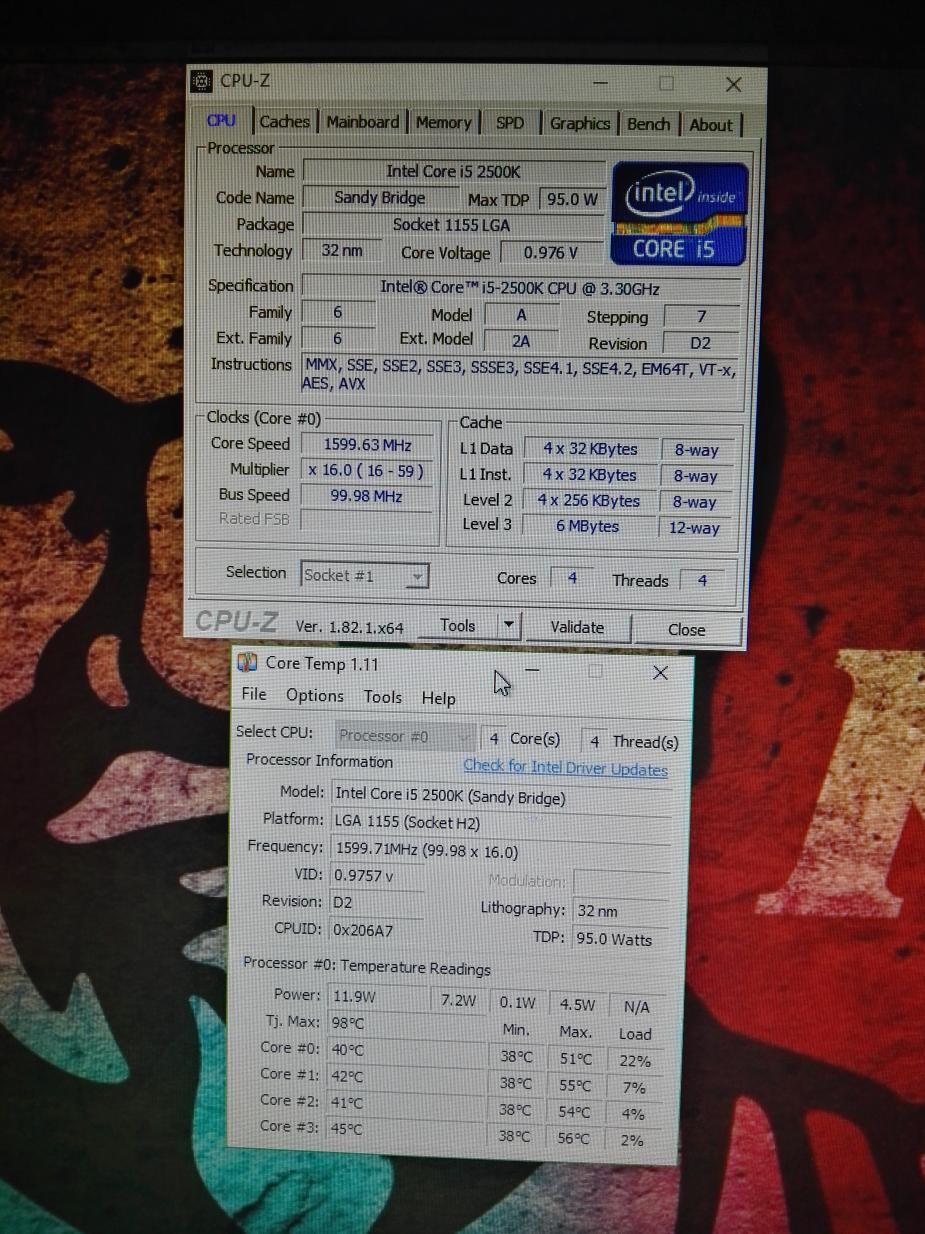Open the Options menu in Core Temp

314,695
